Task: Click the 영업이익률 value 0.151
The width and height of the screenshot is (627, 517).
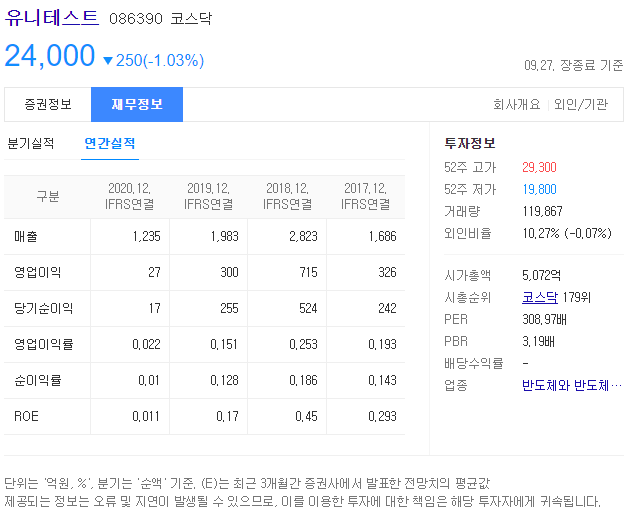Action: 224,344
